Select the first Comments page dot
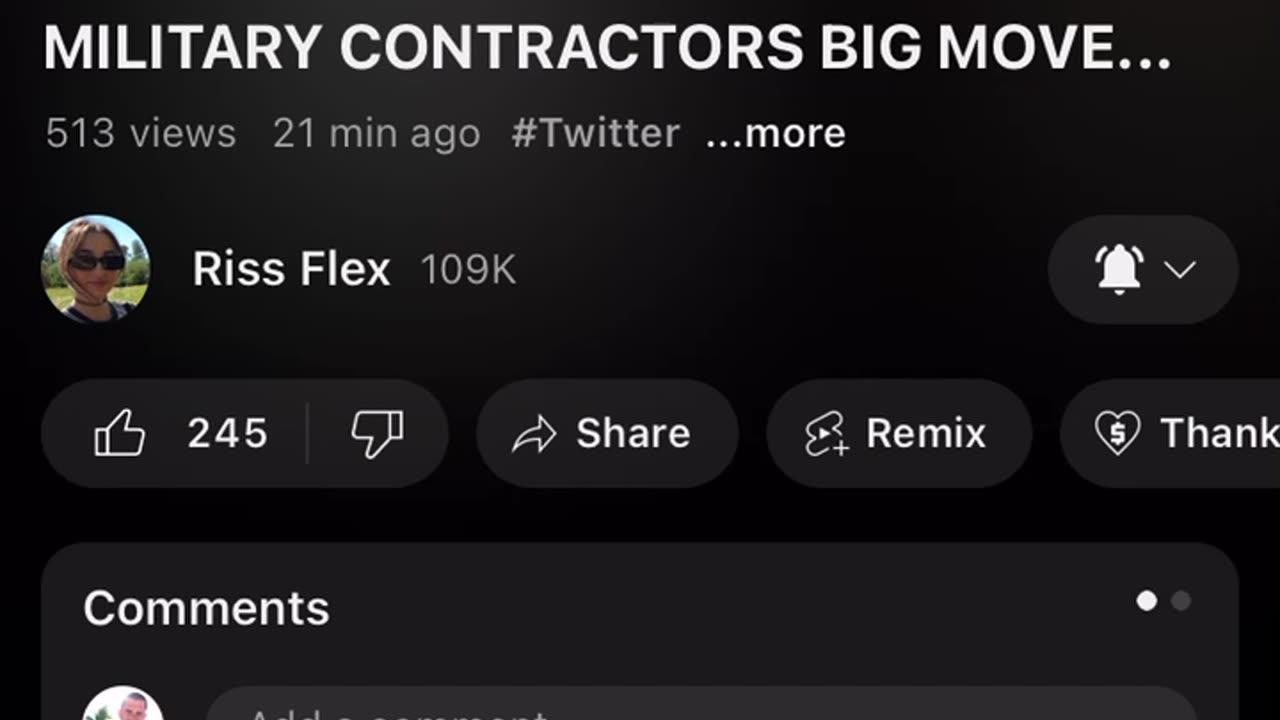The height and width of the screenshot is (720, 1280). click(x=1147, y=600)
